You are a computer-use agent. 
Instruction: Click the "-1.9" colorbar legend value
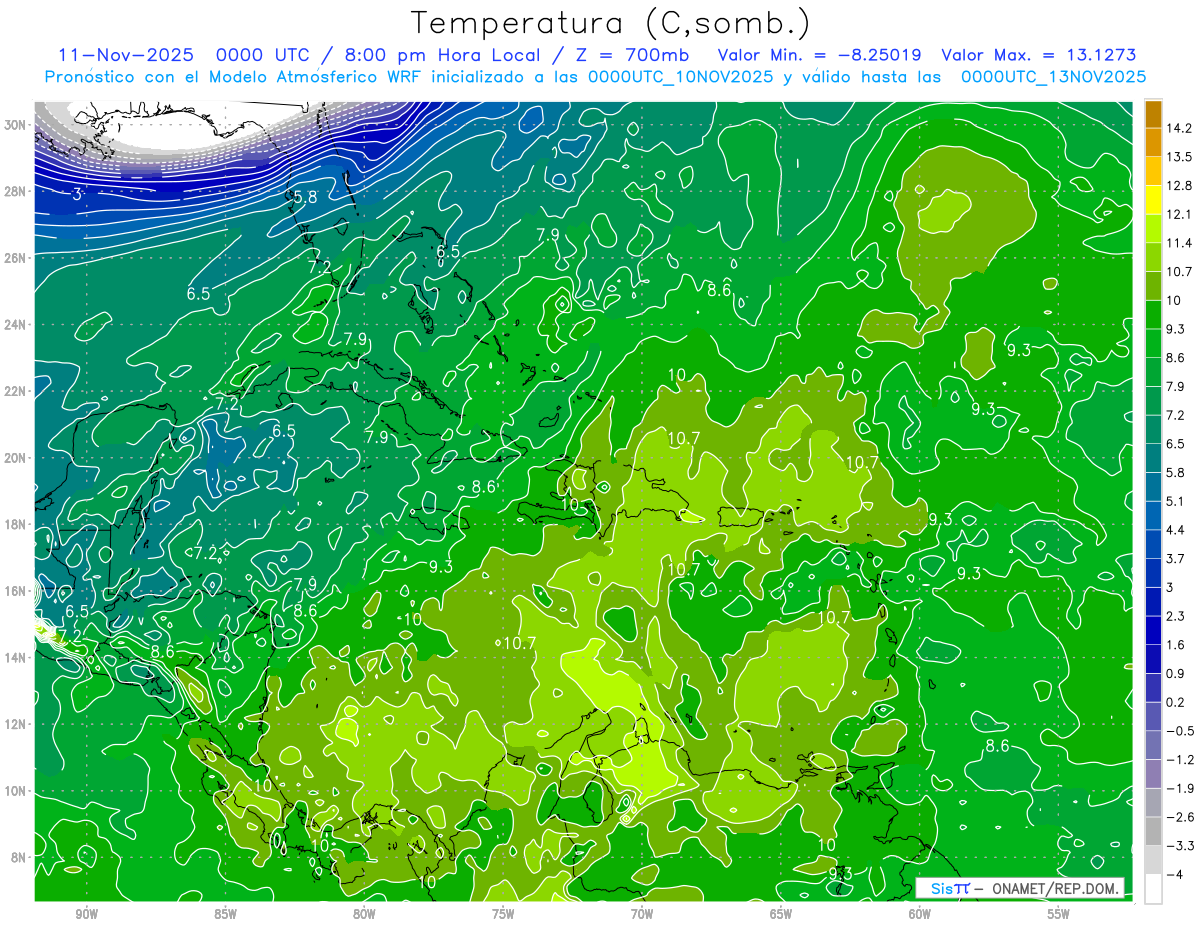(x=1180, y=788)
